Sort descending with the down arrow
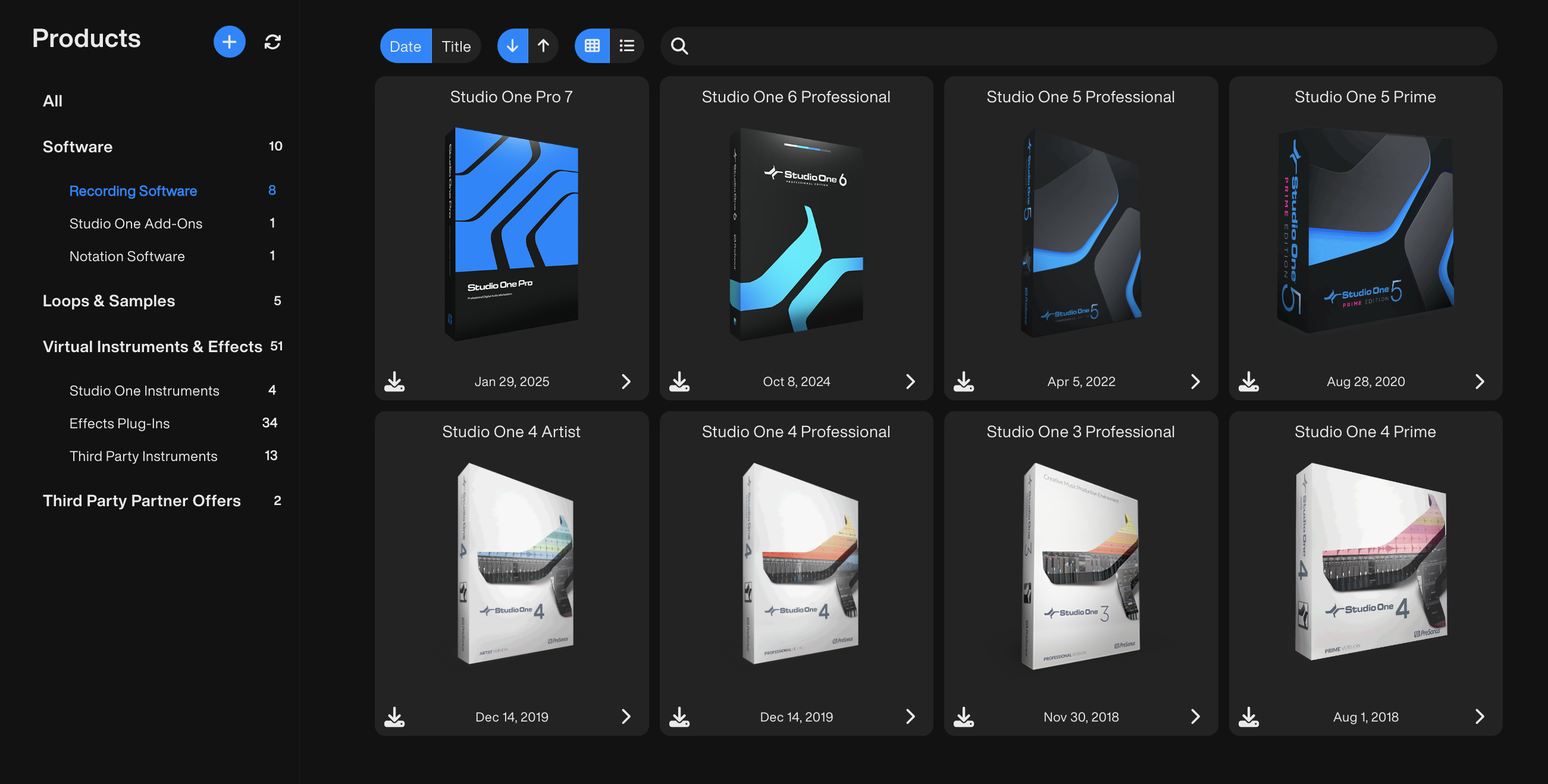This screenshot has height=784, width=1548. coord(512,46)
